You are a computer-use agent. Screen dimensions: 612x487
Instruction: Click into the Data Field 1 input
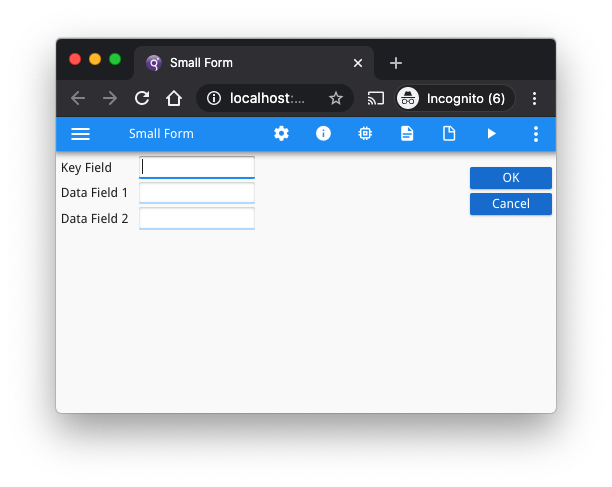(197, 192)
